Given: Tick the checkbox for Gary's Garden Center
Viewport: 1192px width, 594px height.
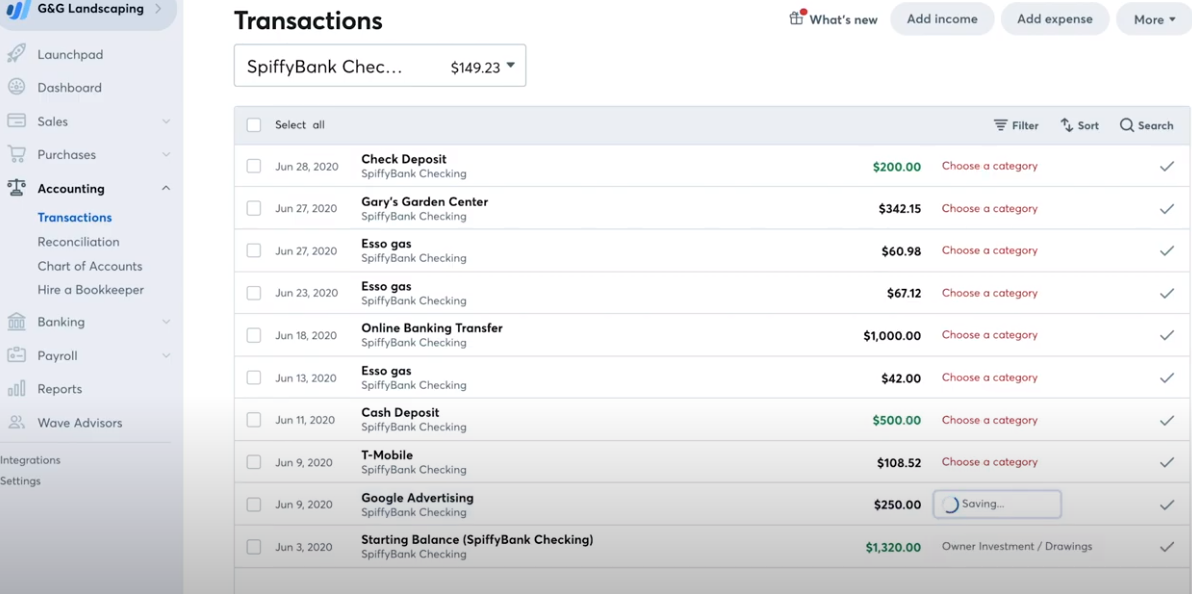Looking at the screenshot, I should [x=253, y=208].
